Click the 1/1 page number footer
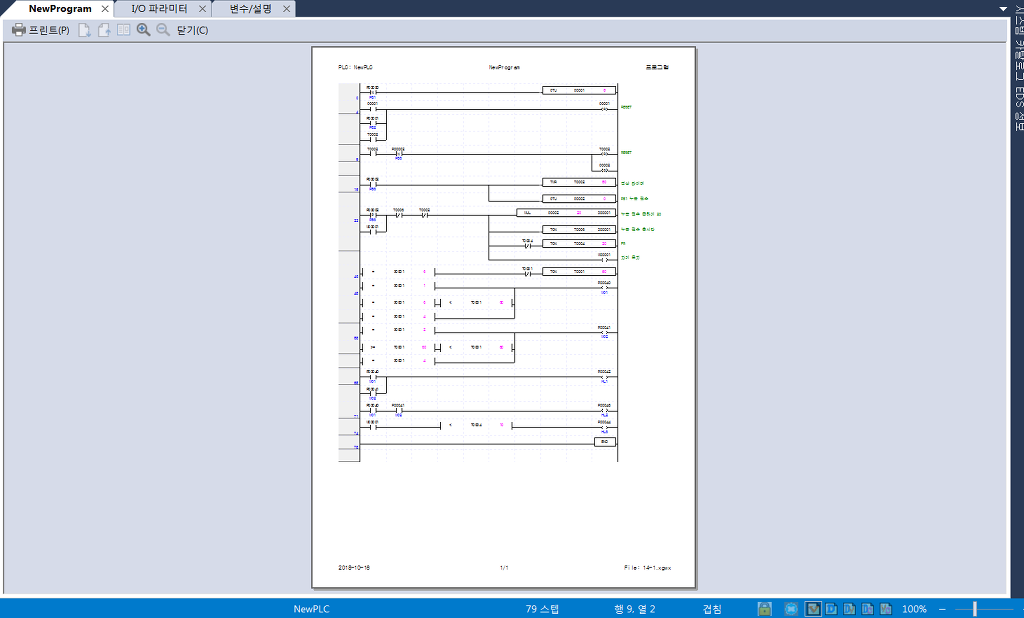This screenshot has width=1024, height=618. click(x=504, y=568)
